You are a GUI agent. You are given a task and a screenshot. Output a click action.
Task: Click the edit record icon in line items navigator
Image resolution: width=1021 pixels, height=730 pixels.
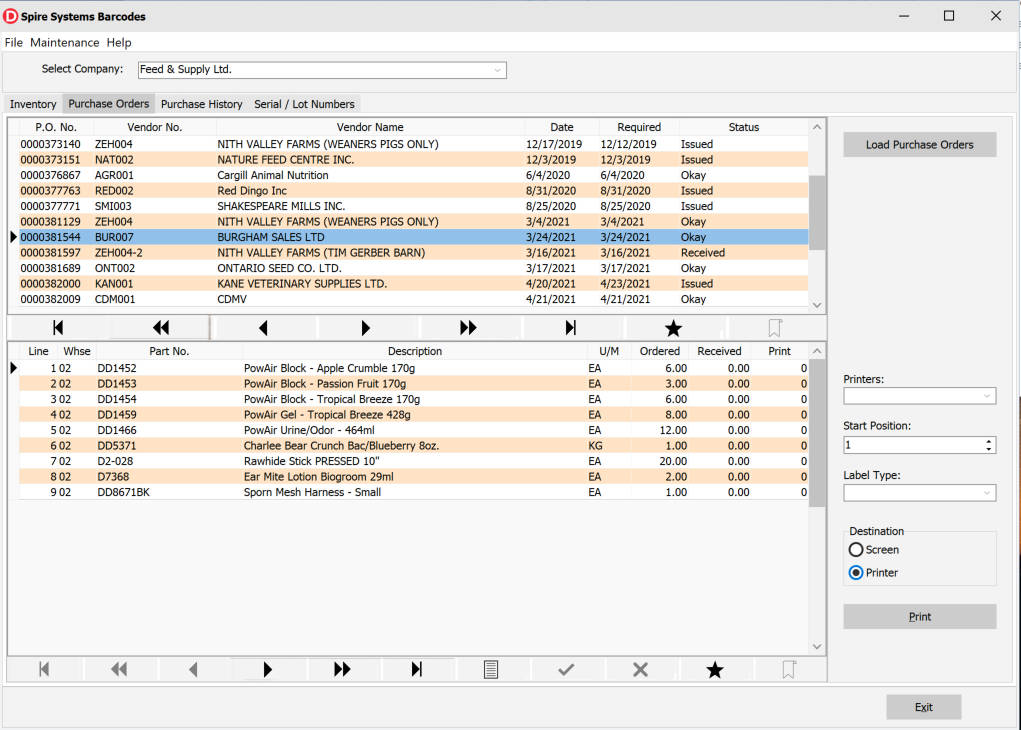491,669
